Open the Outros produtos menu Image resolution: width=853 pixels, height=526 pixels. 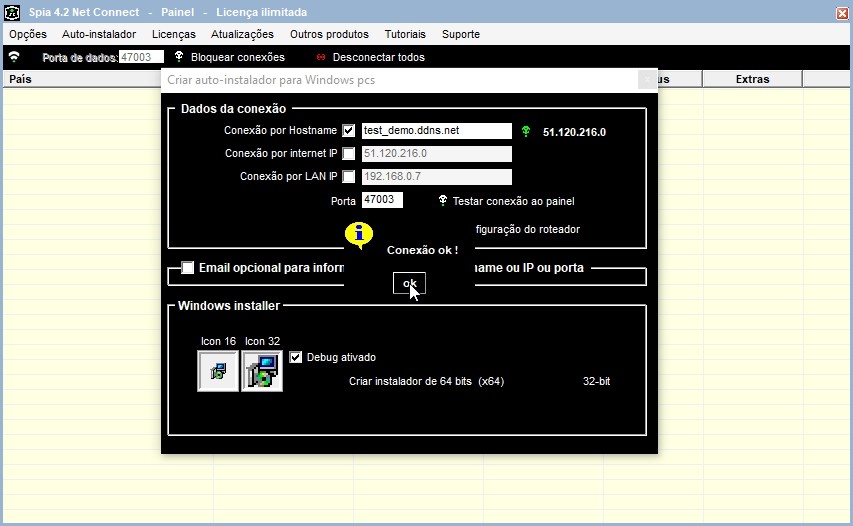pos(329,34)
